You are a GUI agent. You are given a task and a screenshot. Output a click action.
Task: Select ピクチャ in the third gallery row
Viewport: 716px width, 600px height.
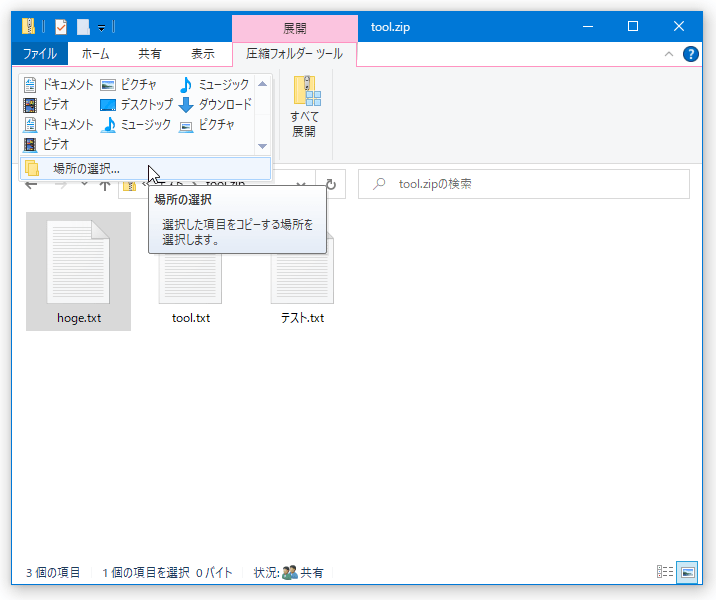[207, 125]
